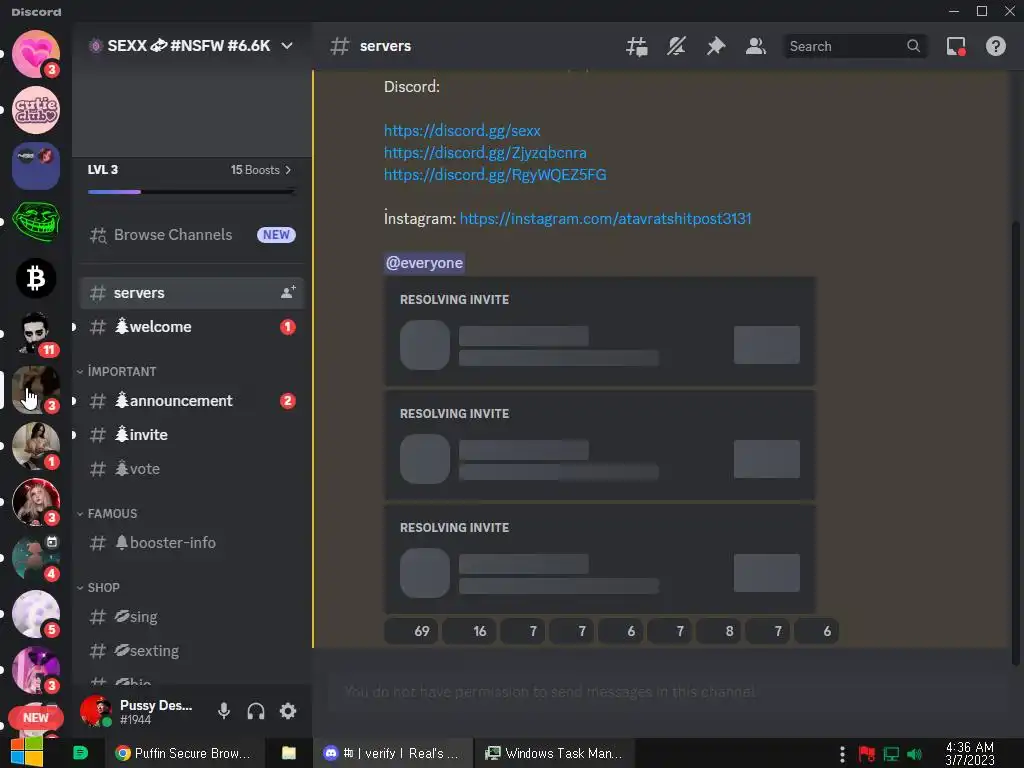
Task: Open the green taskbar app icon
Action: pos(80,754)
